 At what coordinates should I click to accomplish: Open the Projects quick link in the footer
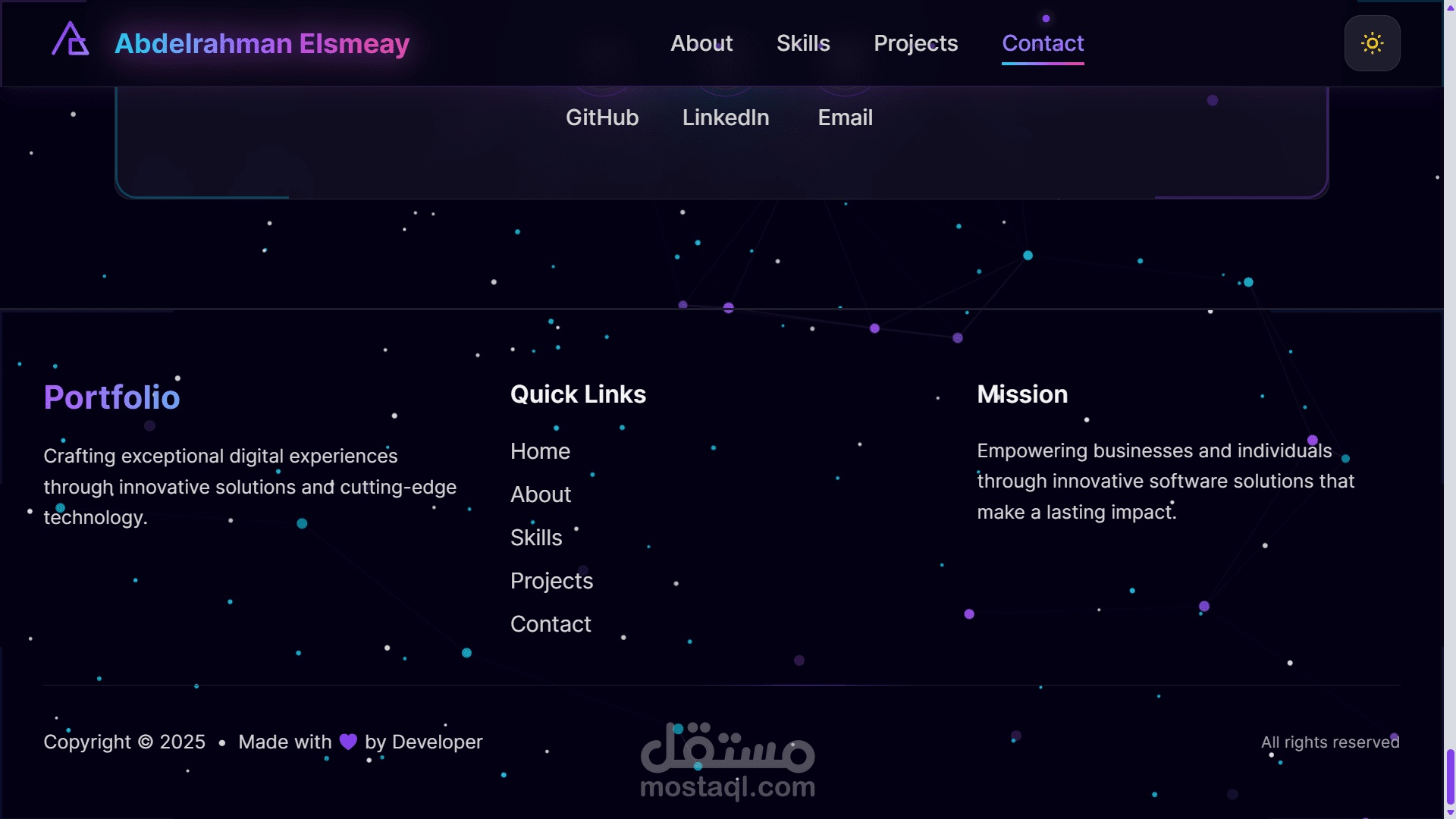[551, 581]
